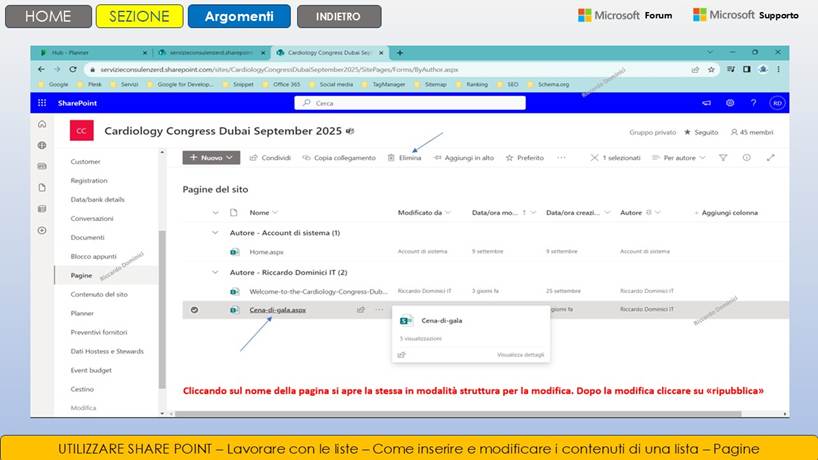The height and width of the screenshot is (460, 818).
Task: Click the horizontal scrollbar at the bottom
Action: (x=458, y=414)
